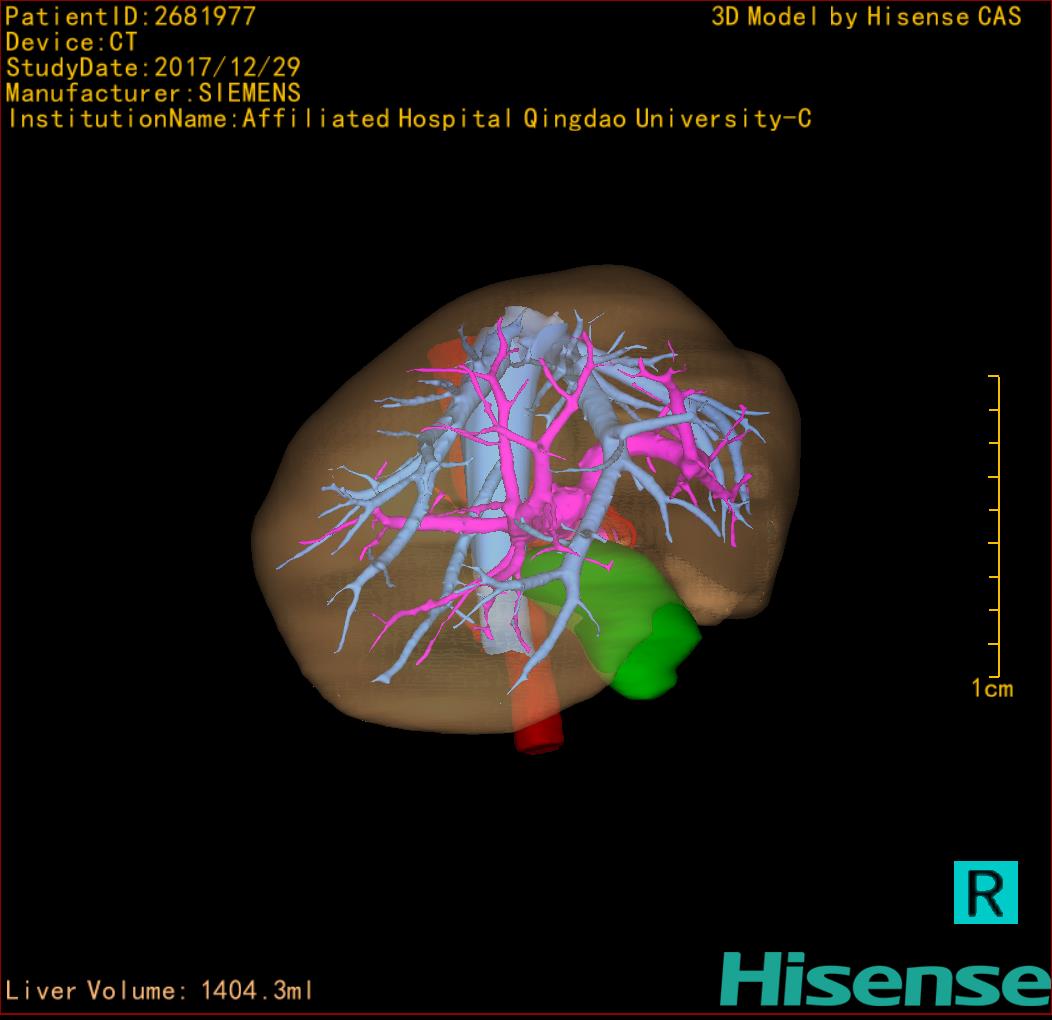1052x1020 pixels.
Task: Click the StudyDate 2017/12/29 text
Action: coord(153,68)
